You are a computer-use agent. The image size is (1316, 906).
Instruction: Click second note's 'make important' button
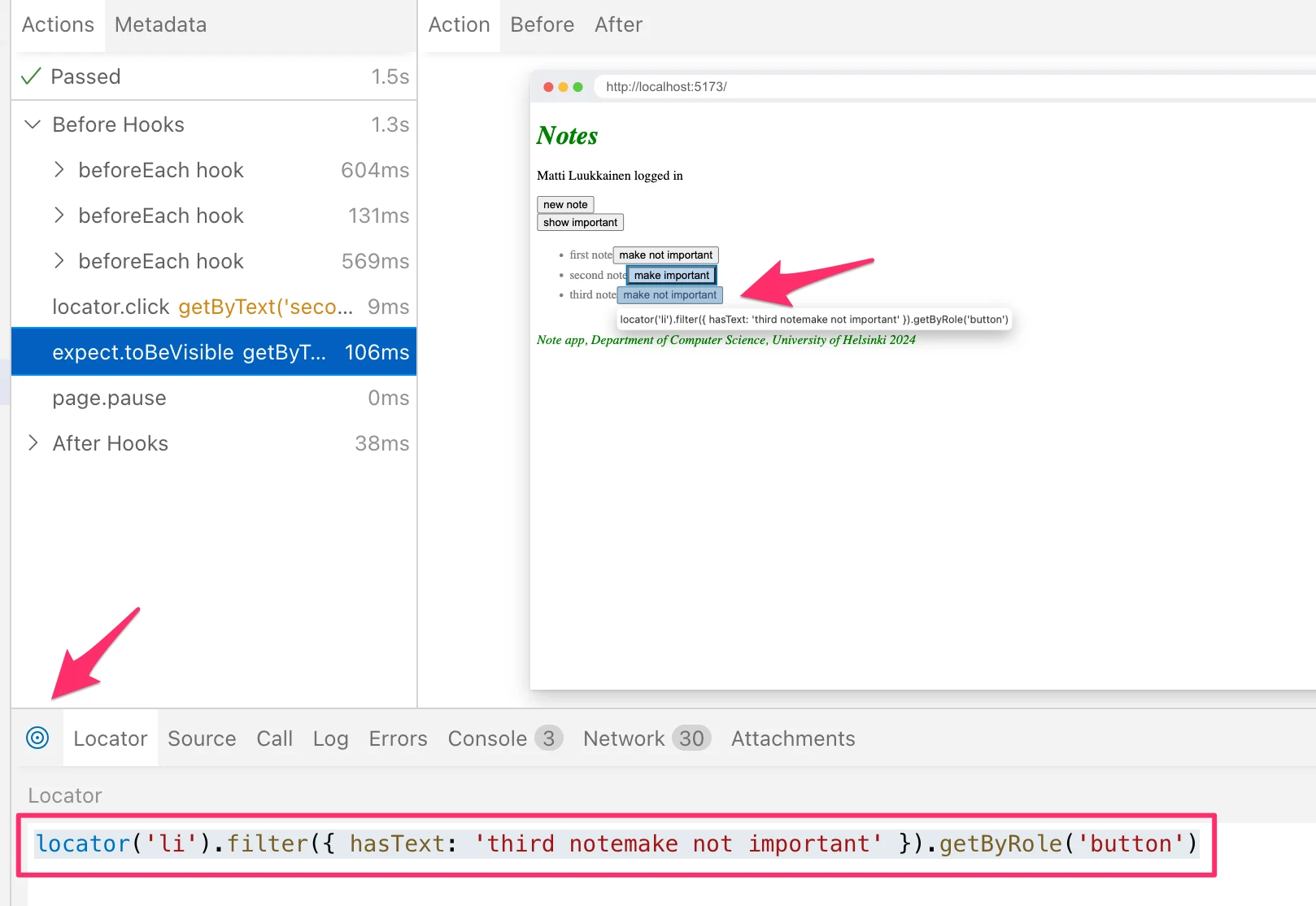(671, 275)
